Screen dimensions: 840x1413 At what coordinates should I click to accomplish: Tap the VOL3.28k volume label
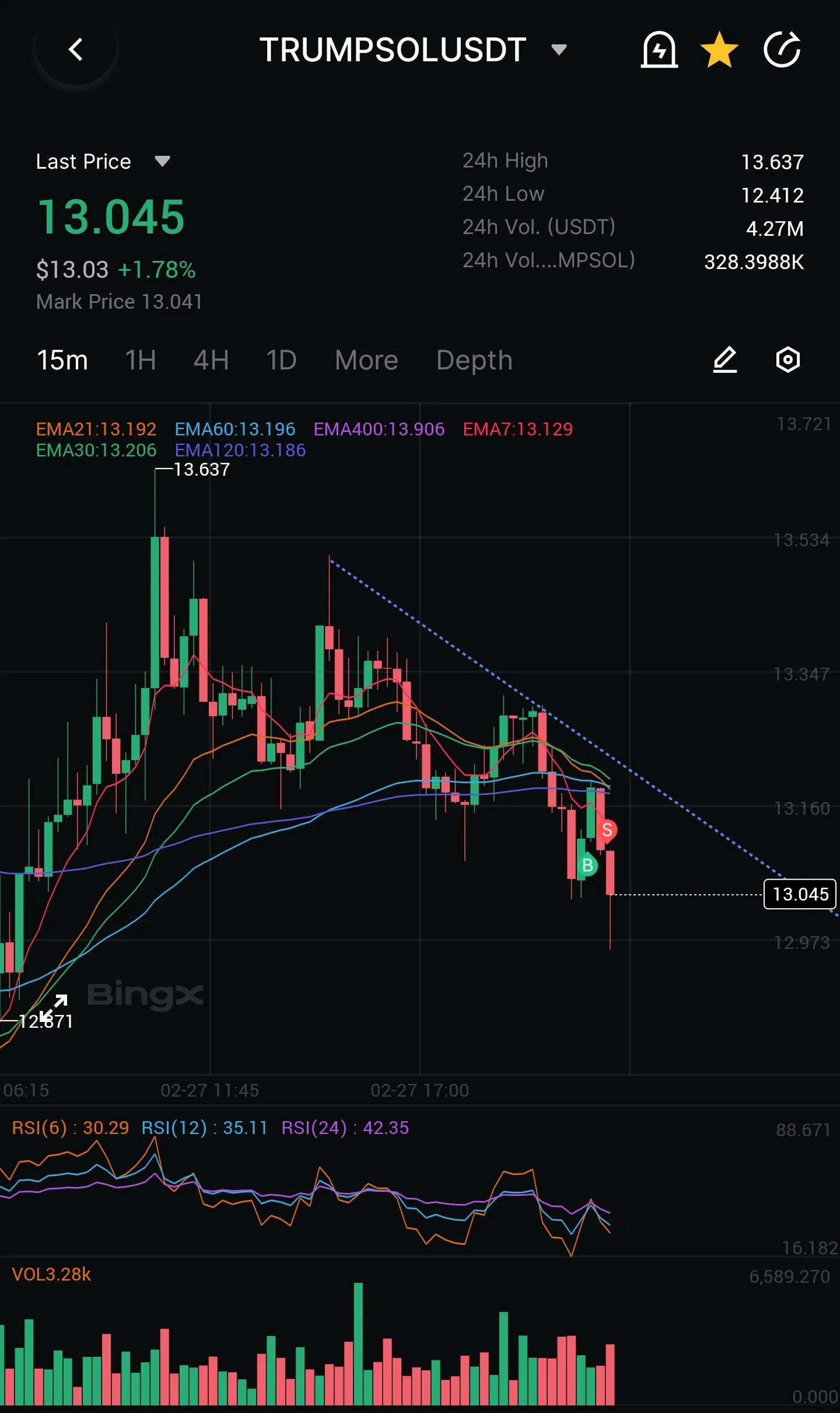tap(51, 1274)
